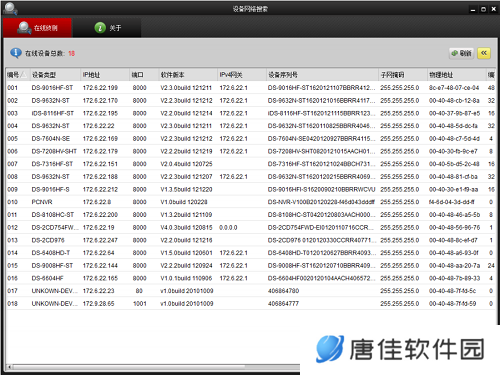Select IP address 172.6.22.188
Screen dimensions: 500x375
point(100,176)
